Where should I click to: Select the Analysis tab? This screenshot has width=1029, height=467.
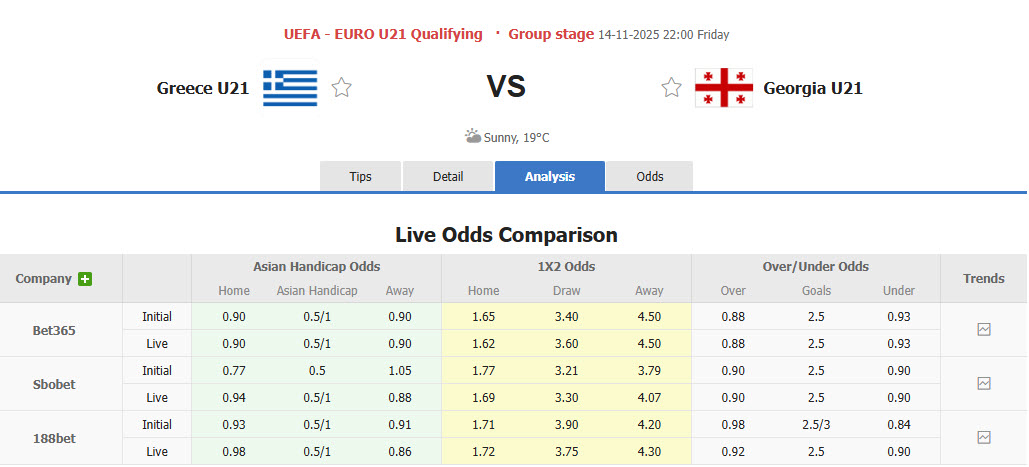[x=550, y=176]
